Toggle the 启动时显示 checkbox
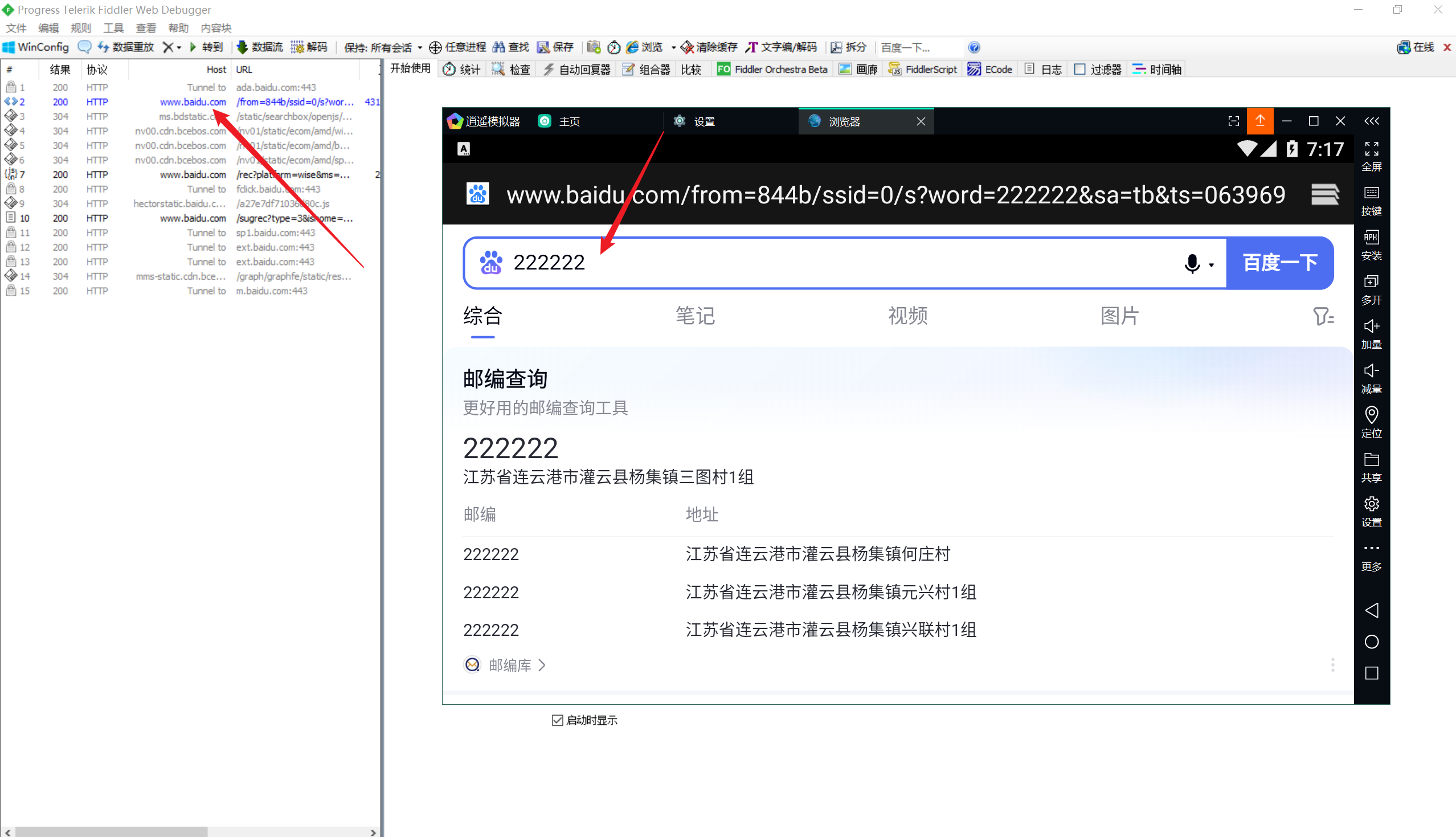This screenshot has height=837, width=1456. click(x=557, y=720)
